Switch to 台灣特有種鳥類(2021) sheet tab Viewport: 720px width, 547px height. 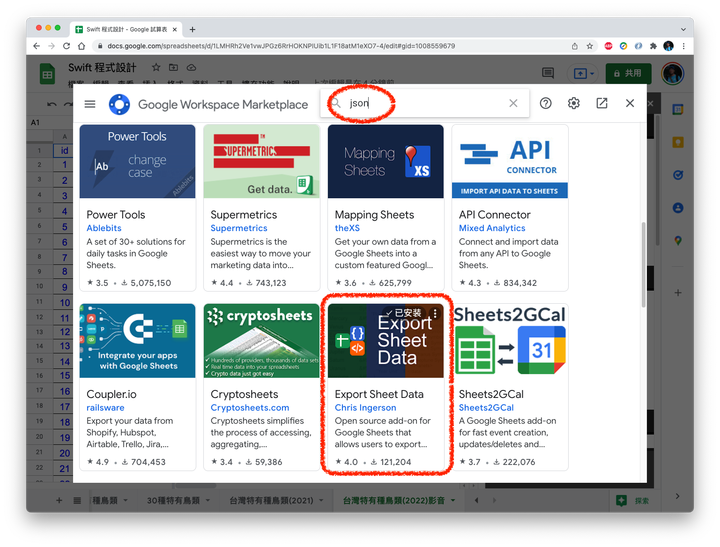click(x=271, y=500)
